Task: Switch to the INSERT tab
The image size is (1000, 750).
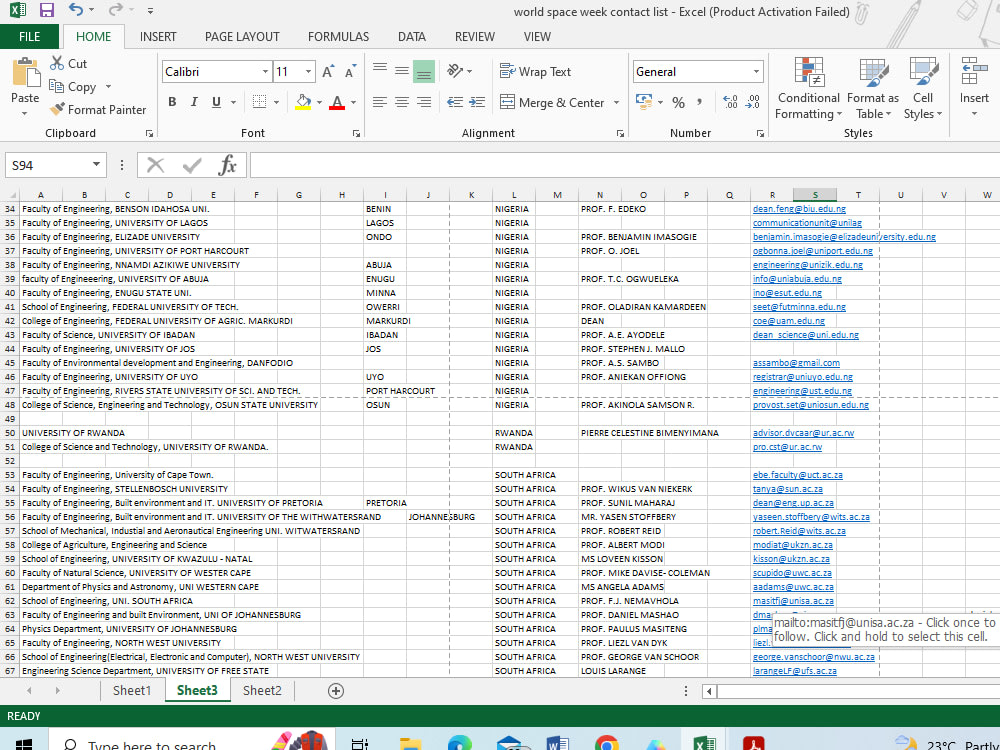Action: [x=158, y=37]
